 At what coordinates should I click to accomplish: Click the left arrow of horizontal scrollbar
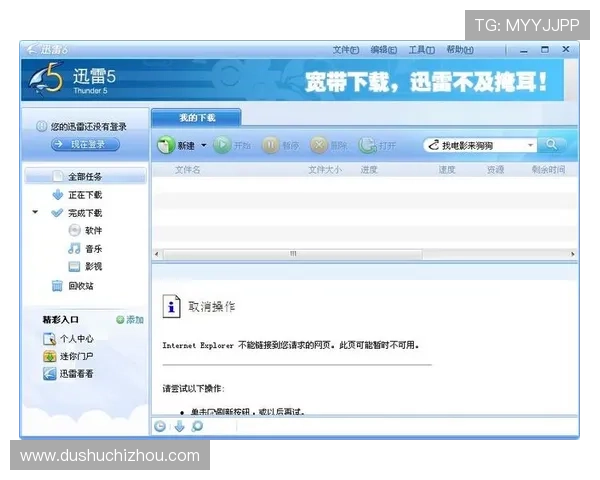coord(156,254)
